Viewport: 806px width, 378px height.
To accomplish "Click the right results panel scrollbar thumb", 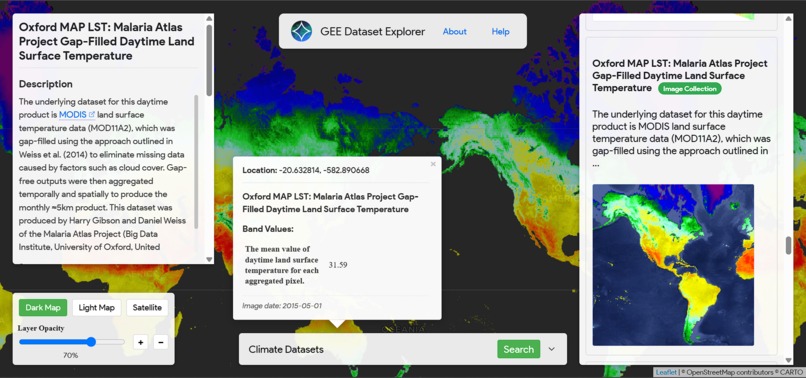I will (x=789, y=245).
